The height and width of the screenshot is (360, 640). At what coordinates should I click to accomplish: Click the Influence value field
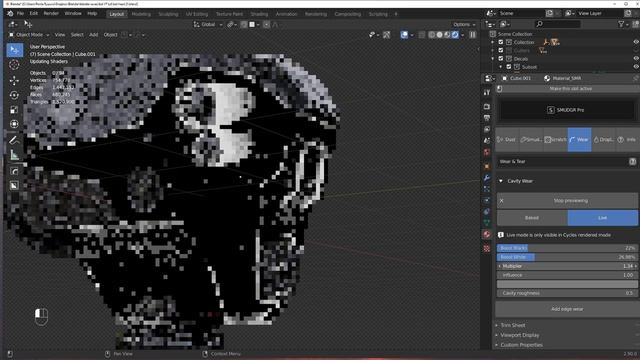(x=567, y=275)
